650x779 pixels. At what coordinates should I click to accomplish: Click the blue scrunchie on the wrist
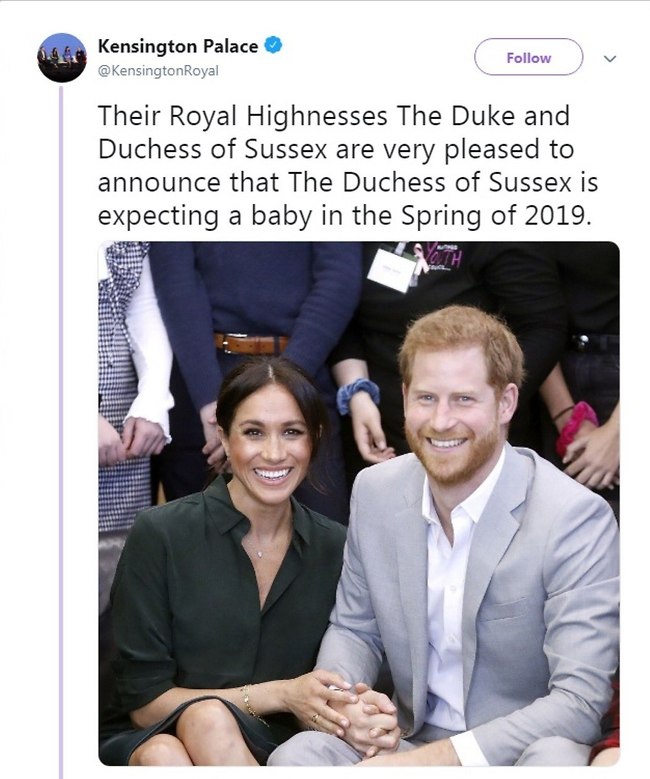pyautogui.click(x=357, y=395)
